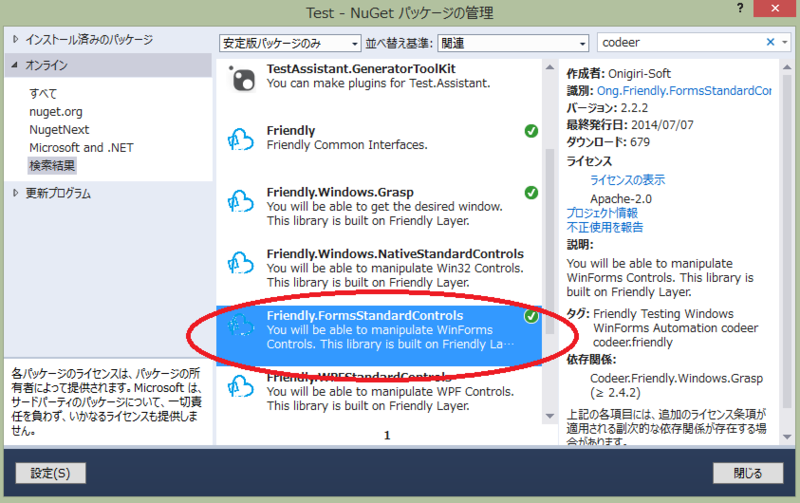Select the Friendly.Windows.Grasp package title
Screen dimensions: 800x503
pos(340,192)
